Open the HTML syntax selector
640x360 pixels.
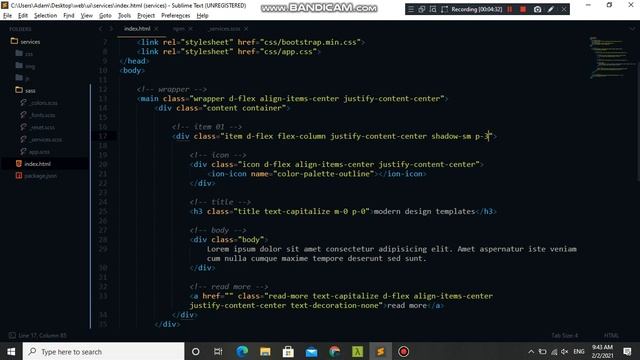pos(611,336)
